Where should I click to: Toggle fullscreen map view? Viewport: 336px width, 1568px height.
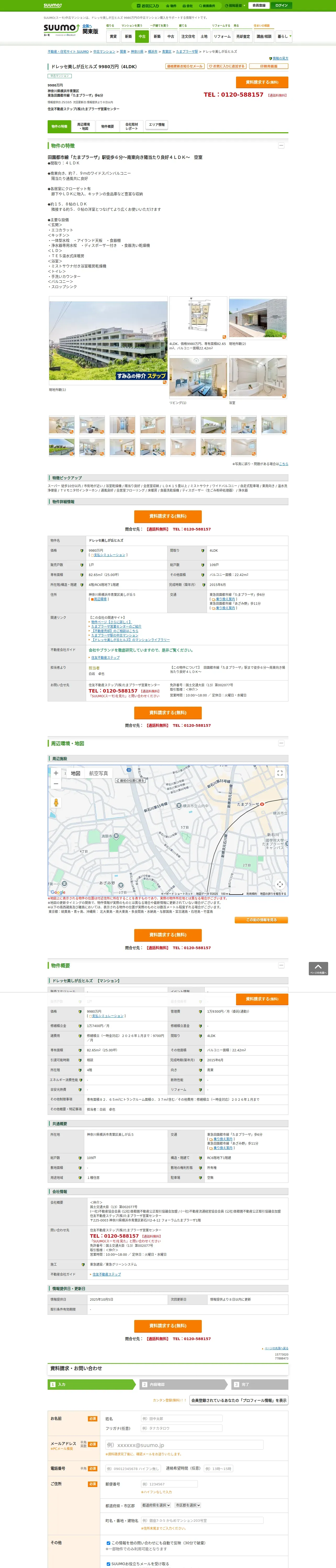coord(280,773)
